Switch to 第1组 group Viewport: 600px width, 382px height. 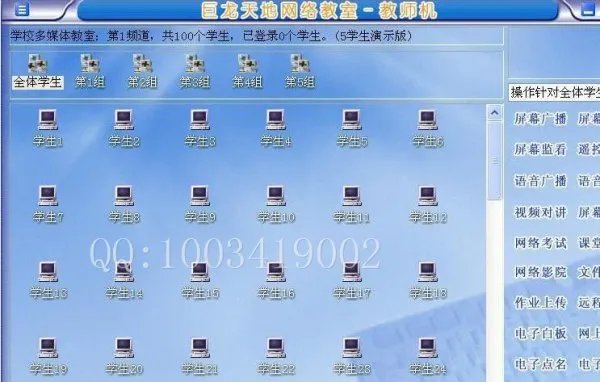[90, 72]
